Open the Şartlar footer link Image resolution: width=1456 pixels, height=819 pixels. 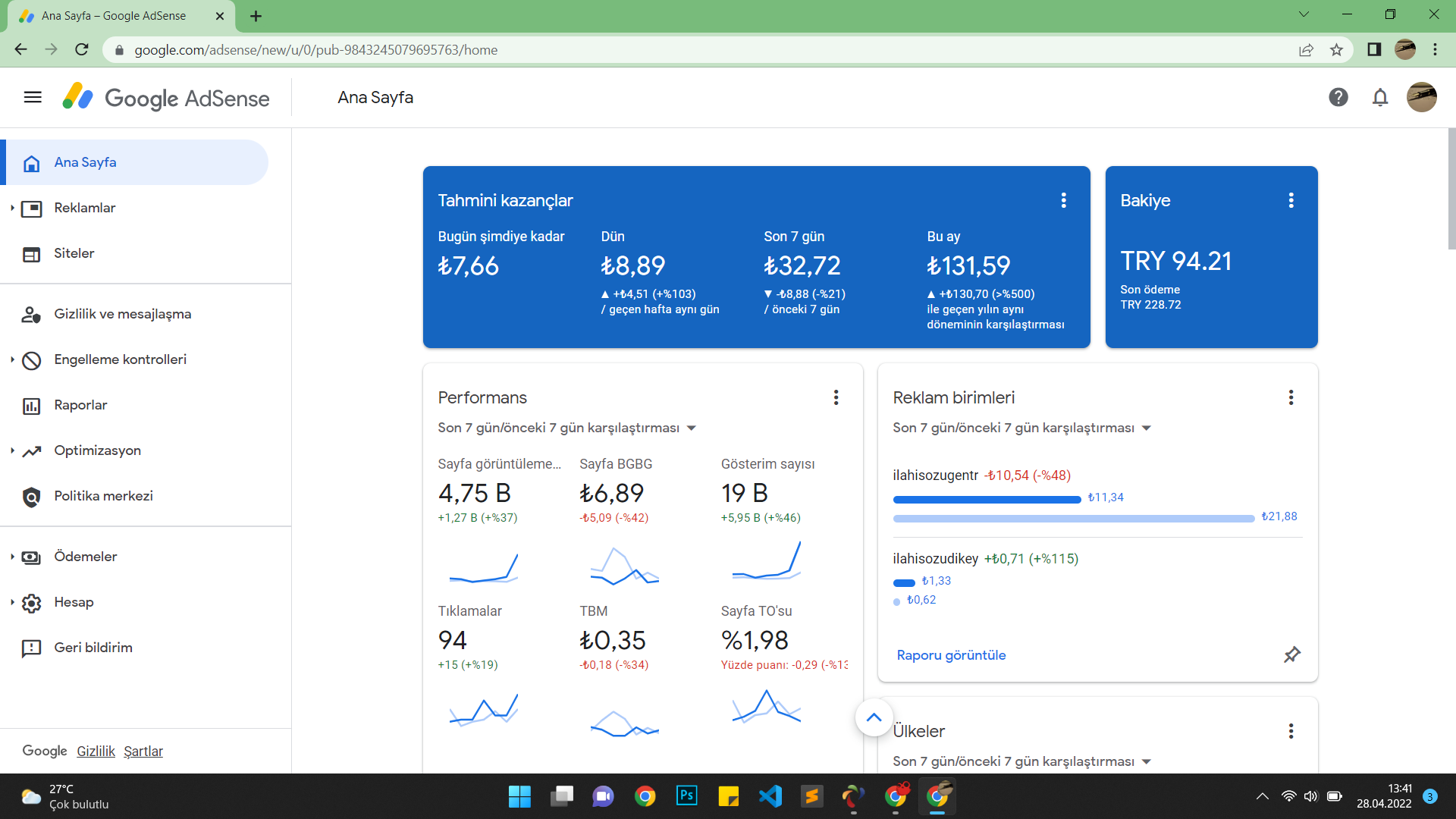point(143,751)
